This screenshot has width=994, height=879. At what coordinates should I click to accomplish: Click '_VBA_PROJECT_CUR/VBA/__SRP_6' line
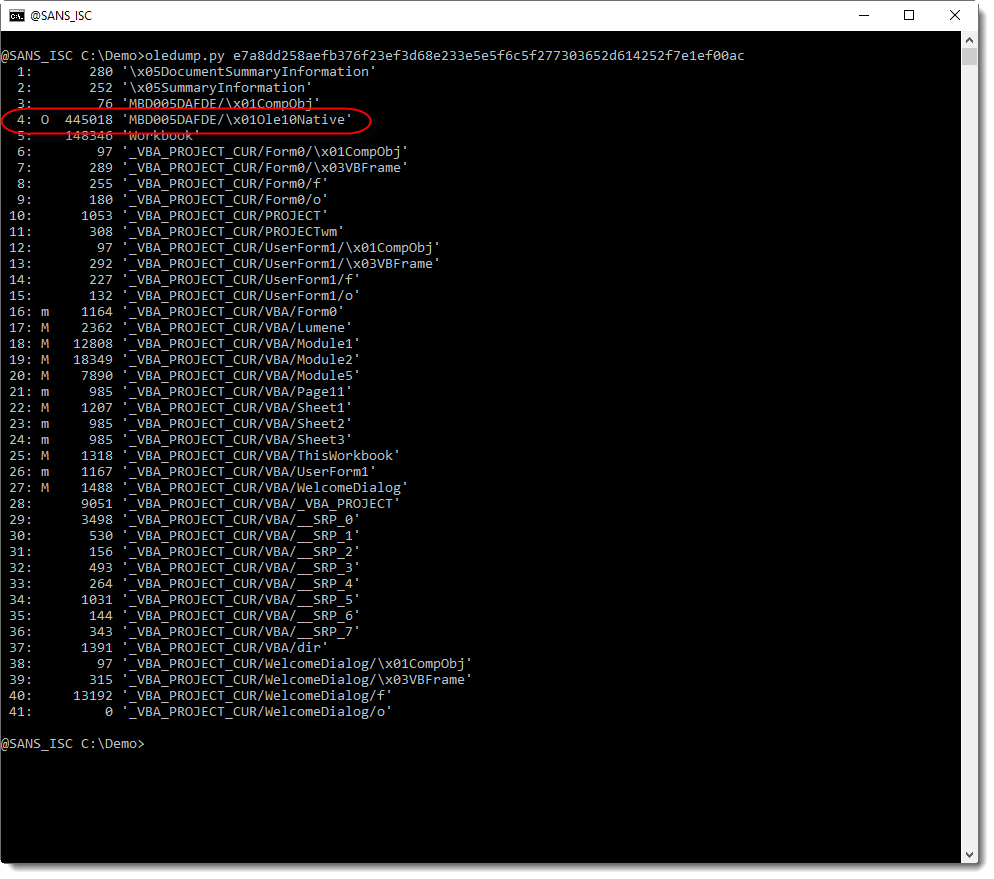[x=184, y=616]
